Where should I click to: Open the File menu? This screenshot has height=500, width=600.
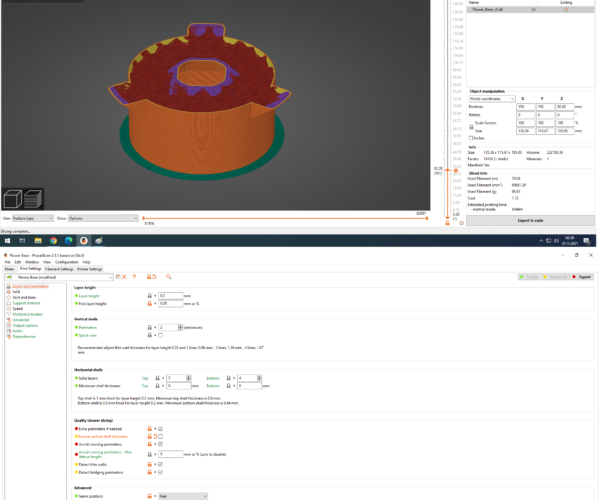click(x=7, y=262)
